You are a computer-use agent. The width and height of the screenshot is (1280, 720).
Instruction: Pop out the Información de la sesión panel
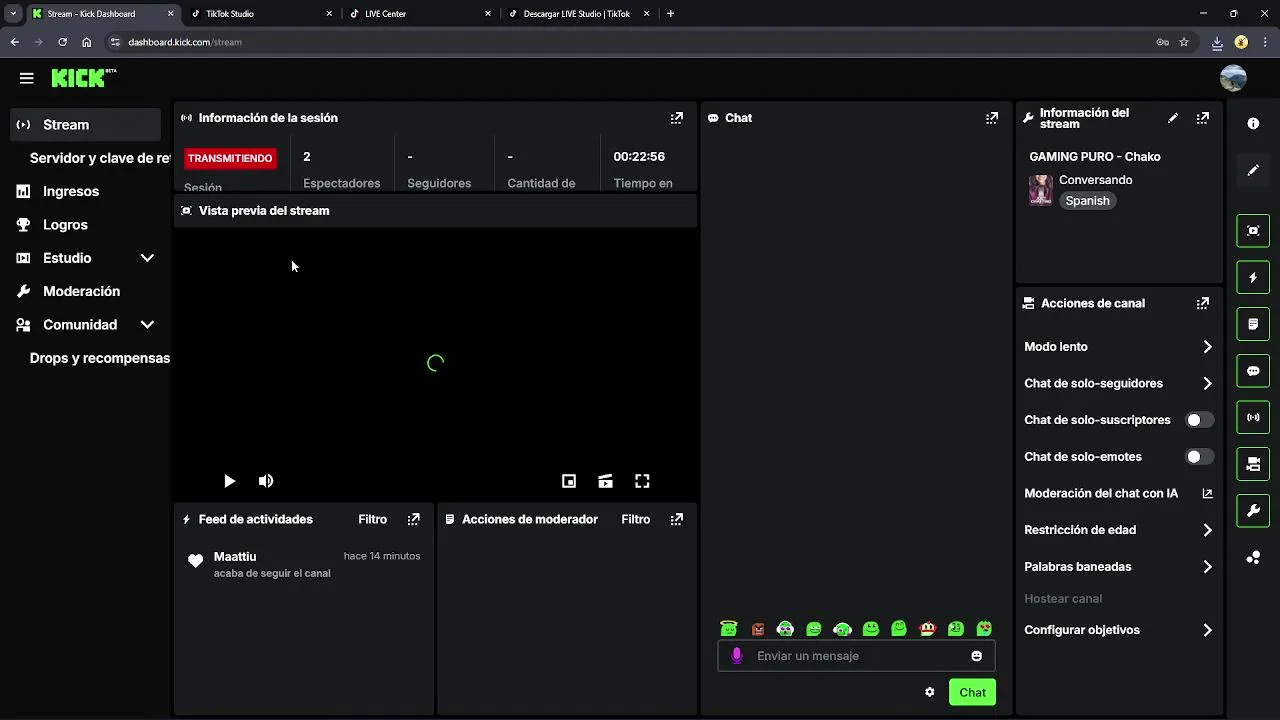[x=677, y=118]
